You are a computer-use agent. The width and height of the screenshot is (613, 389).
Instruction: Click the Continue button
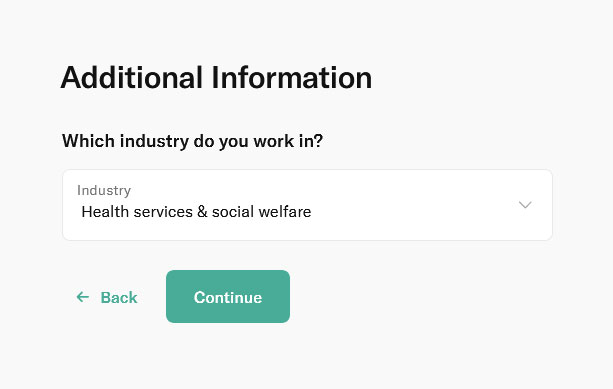click(x=228, y=296)
